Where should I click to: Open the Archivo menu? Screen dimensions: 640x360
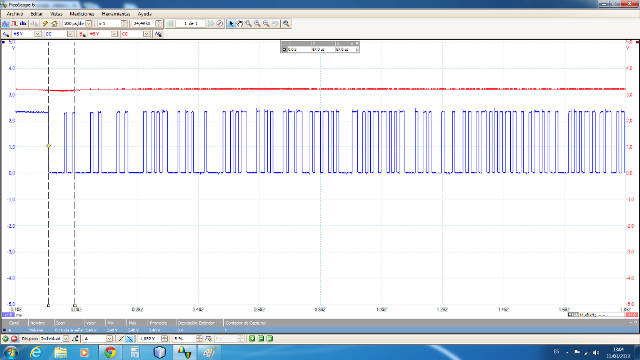15,14
